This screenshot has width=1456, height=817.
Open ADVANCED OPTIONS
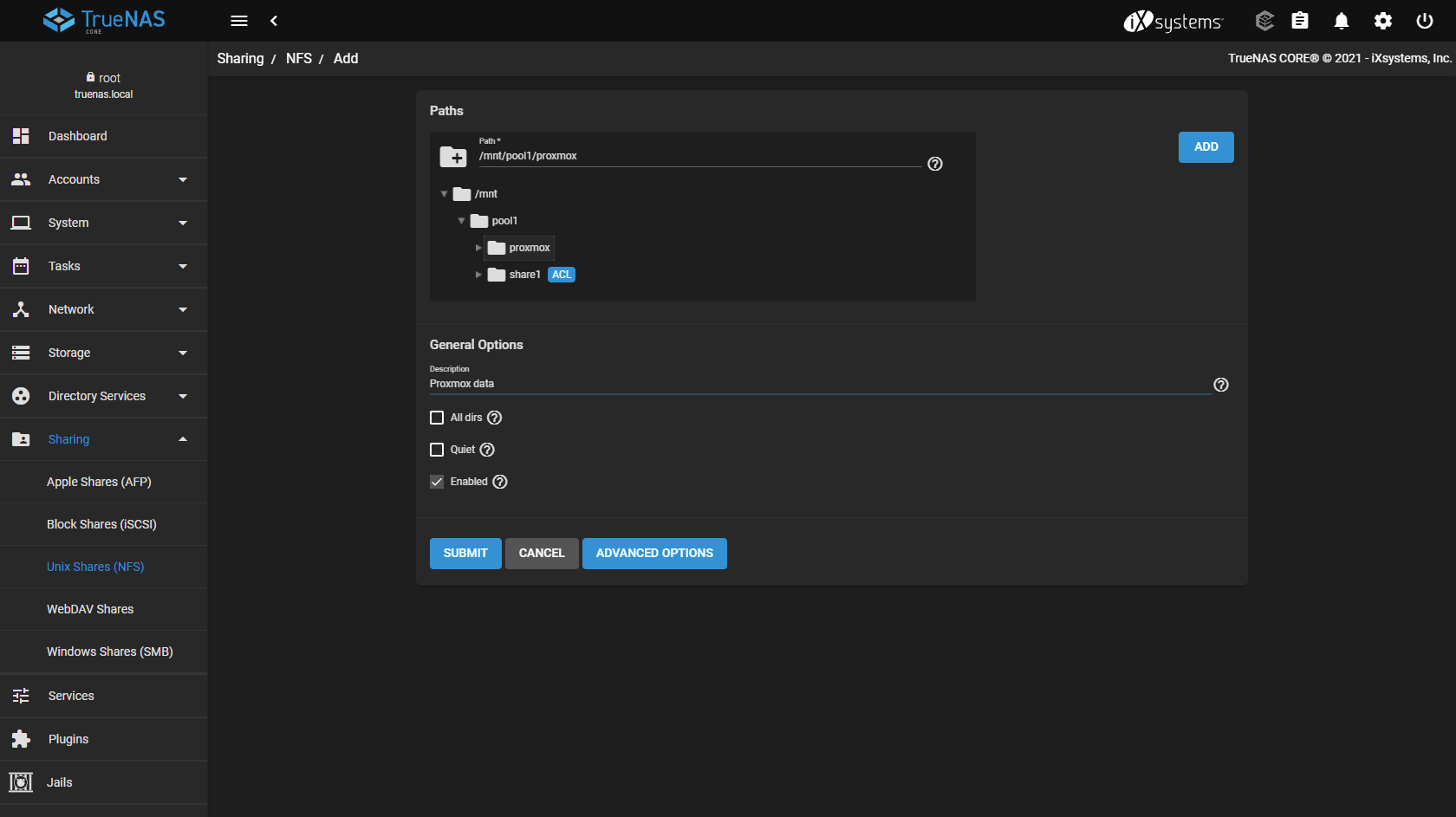654,554
